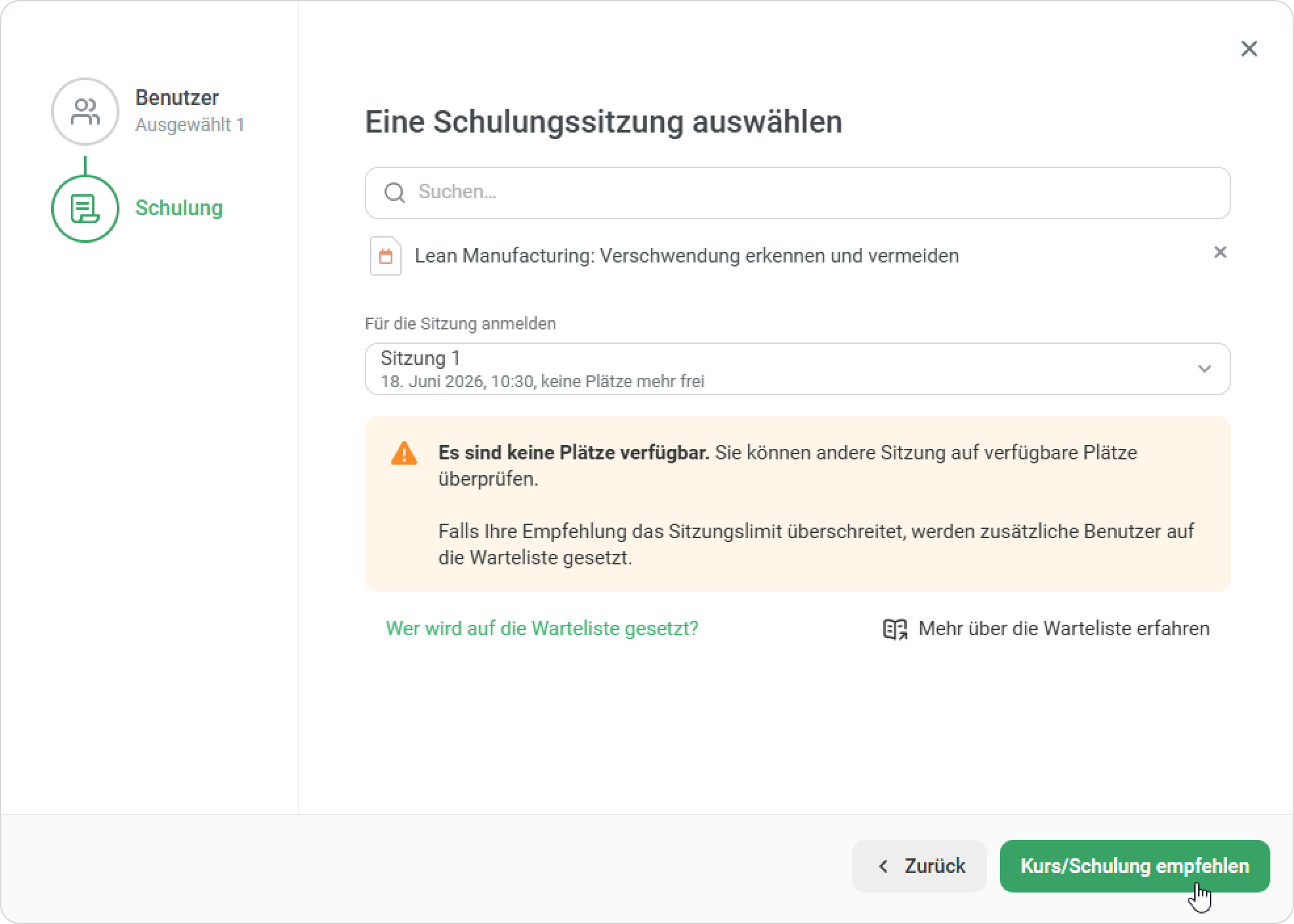The height and width of the screenshot is (924, 1294).
Task: Focus the Suchen search field
Action: coord(797,193)
